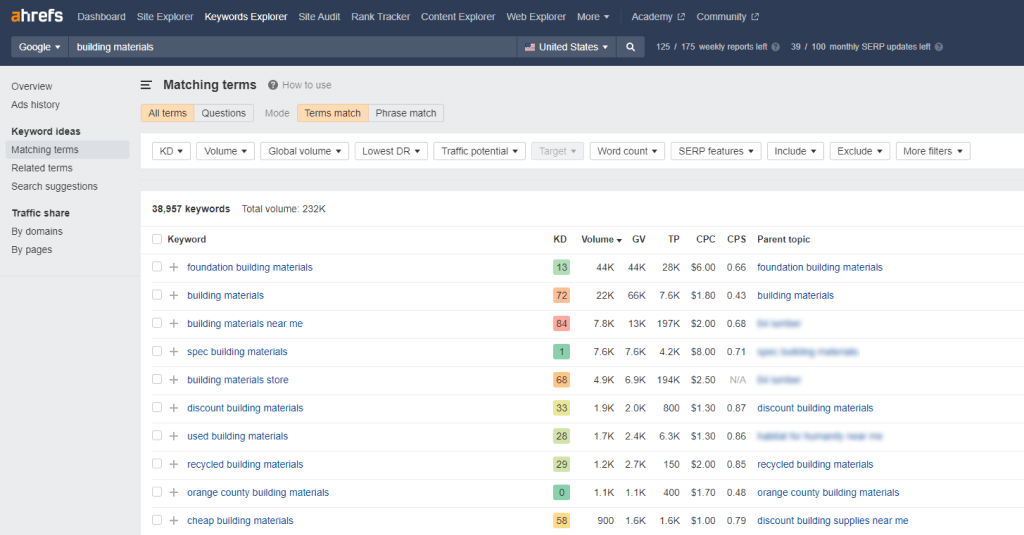Open the KD filter dropdown
Image resolution: width=1024 pixels, height=535 pixels.
coord(171,151)
